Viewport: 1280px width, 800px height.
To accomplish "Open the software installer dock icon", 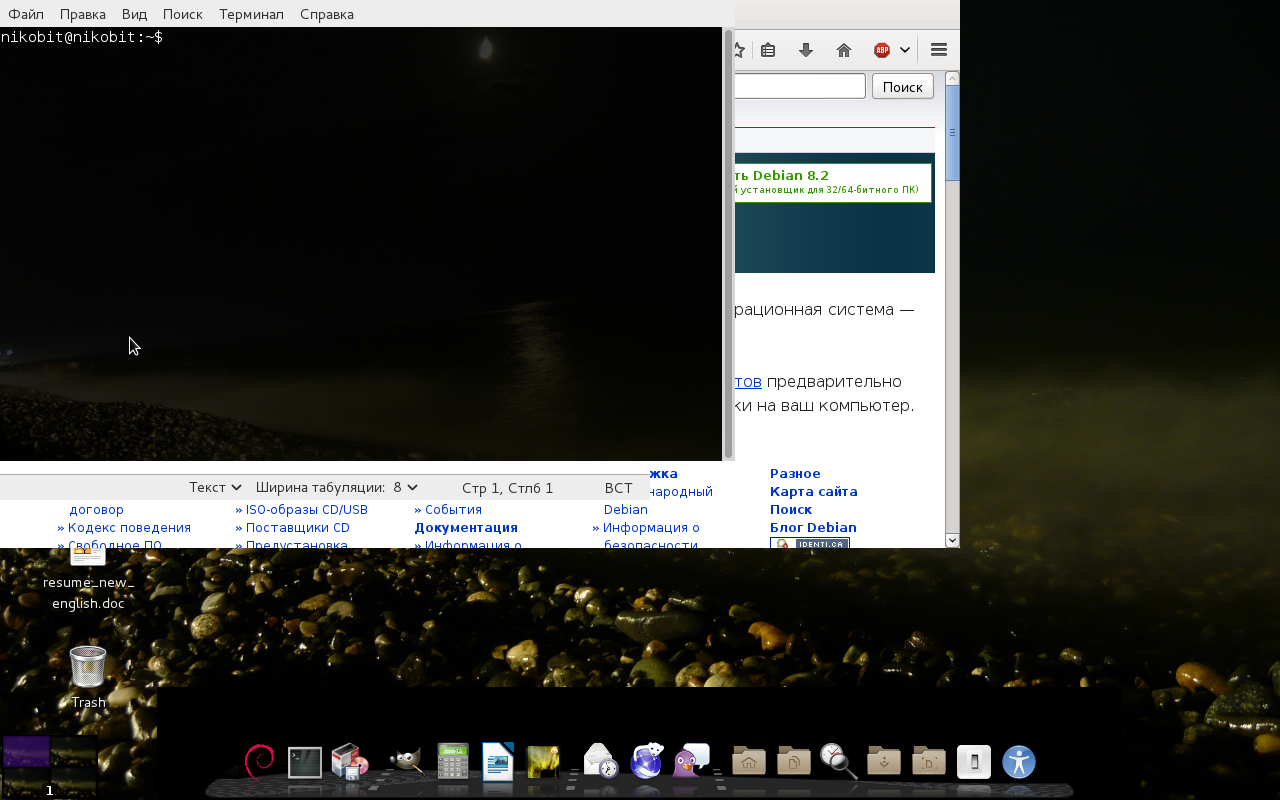I will [350, 762].
